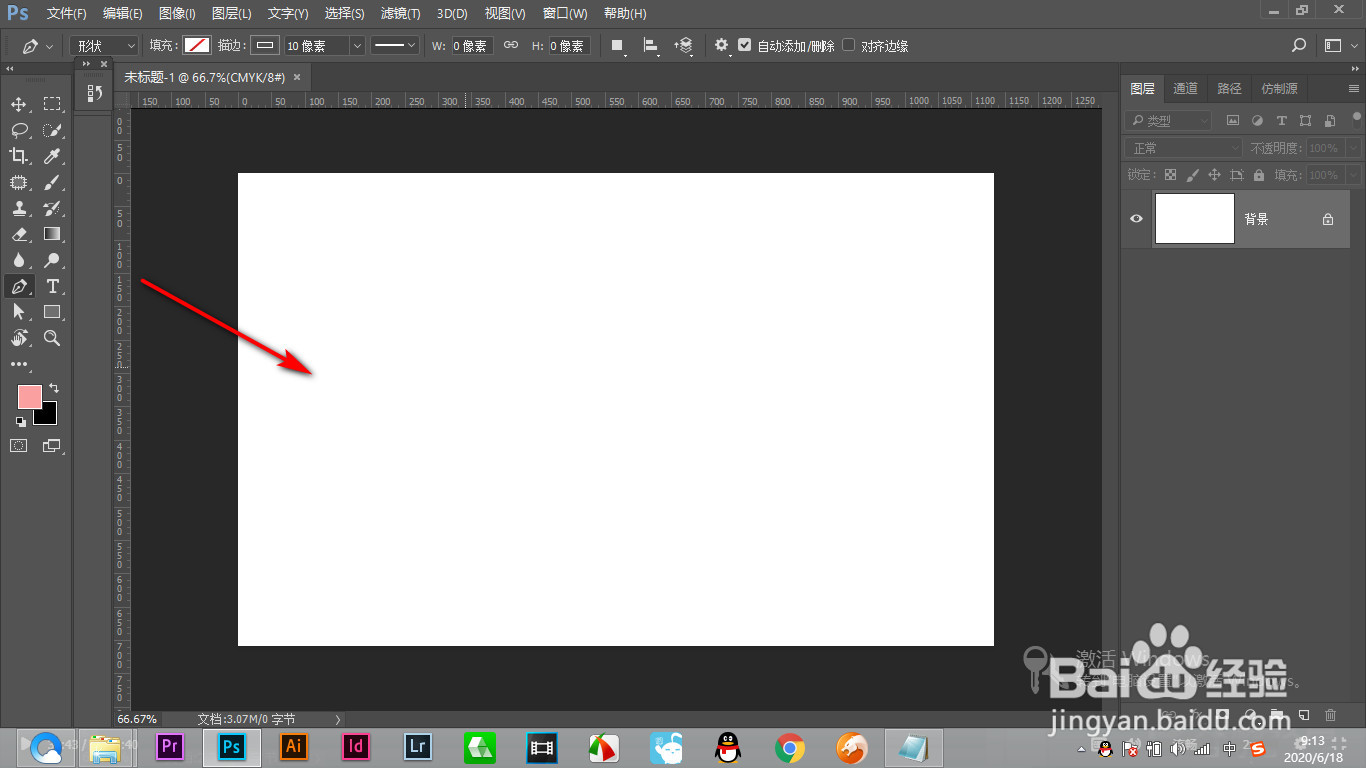Expand the 正常 blend mode dropdown

click(1183, 148)
